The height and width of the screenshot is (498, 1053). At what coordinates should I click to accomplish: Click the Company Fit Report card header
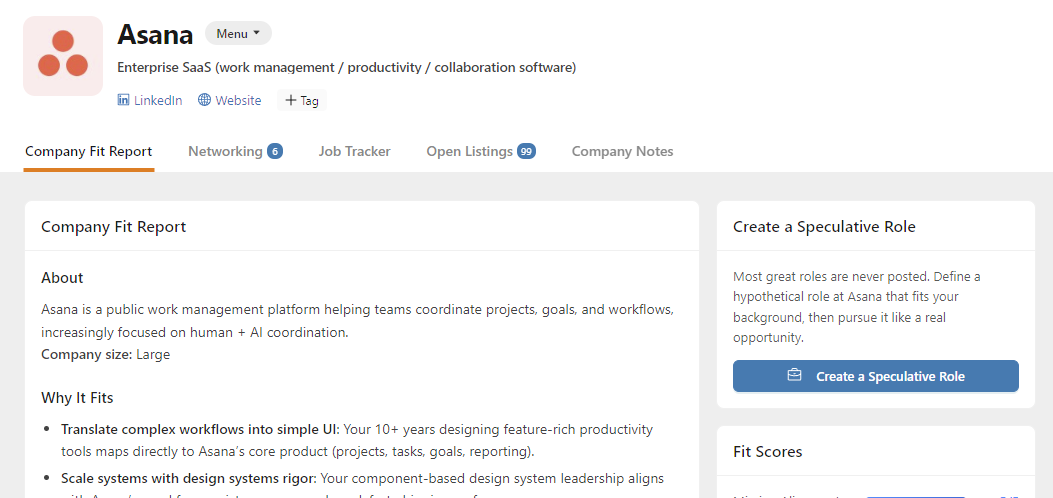[x=362, y=227]
